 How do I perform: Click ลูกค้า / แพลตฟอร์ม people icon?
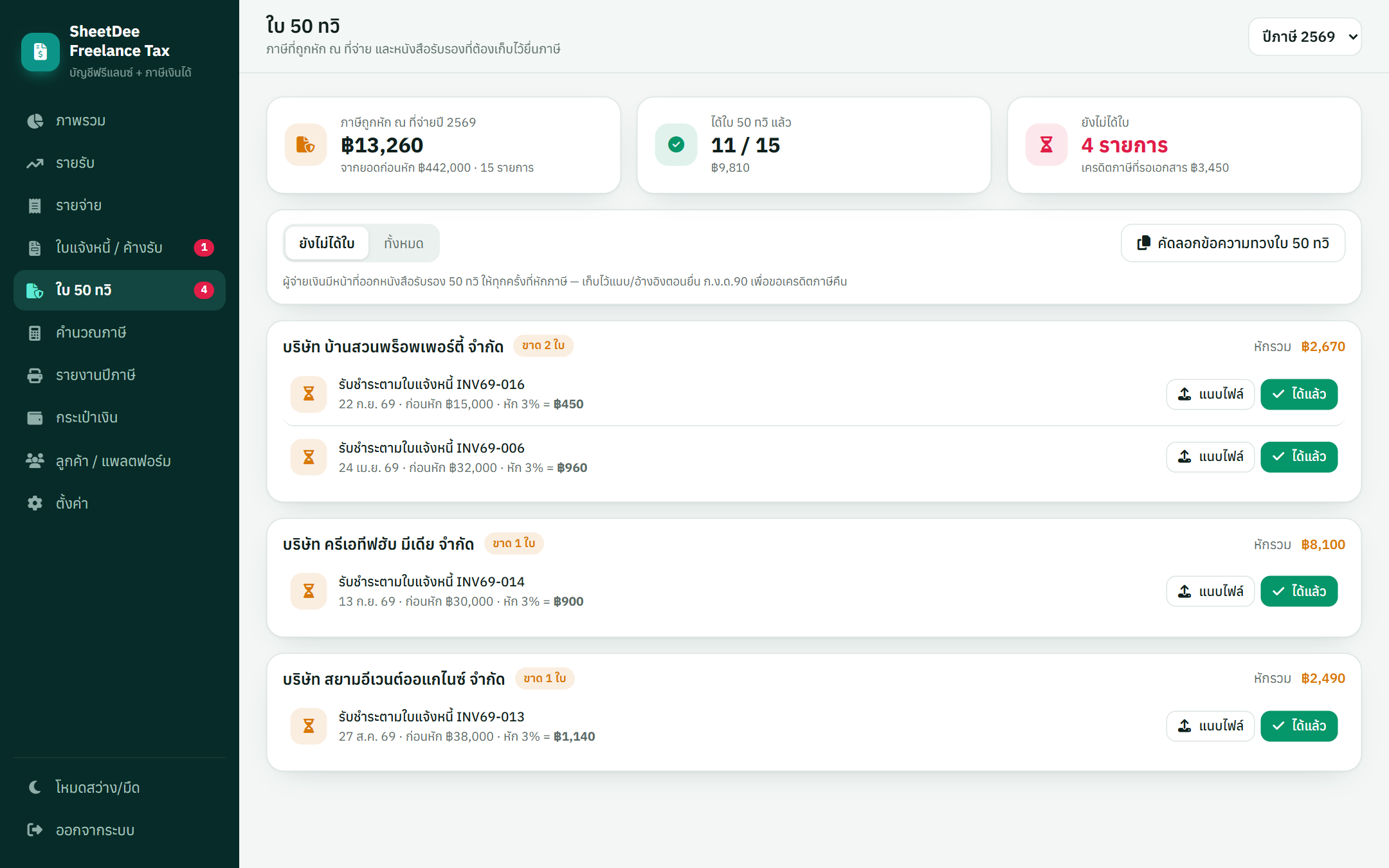35,460
